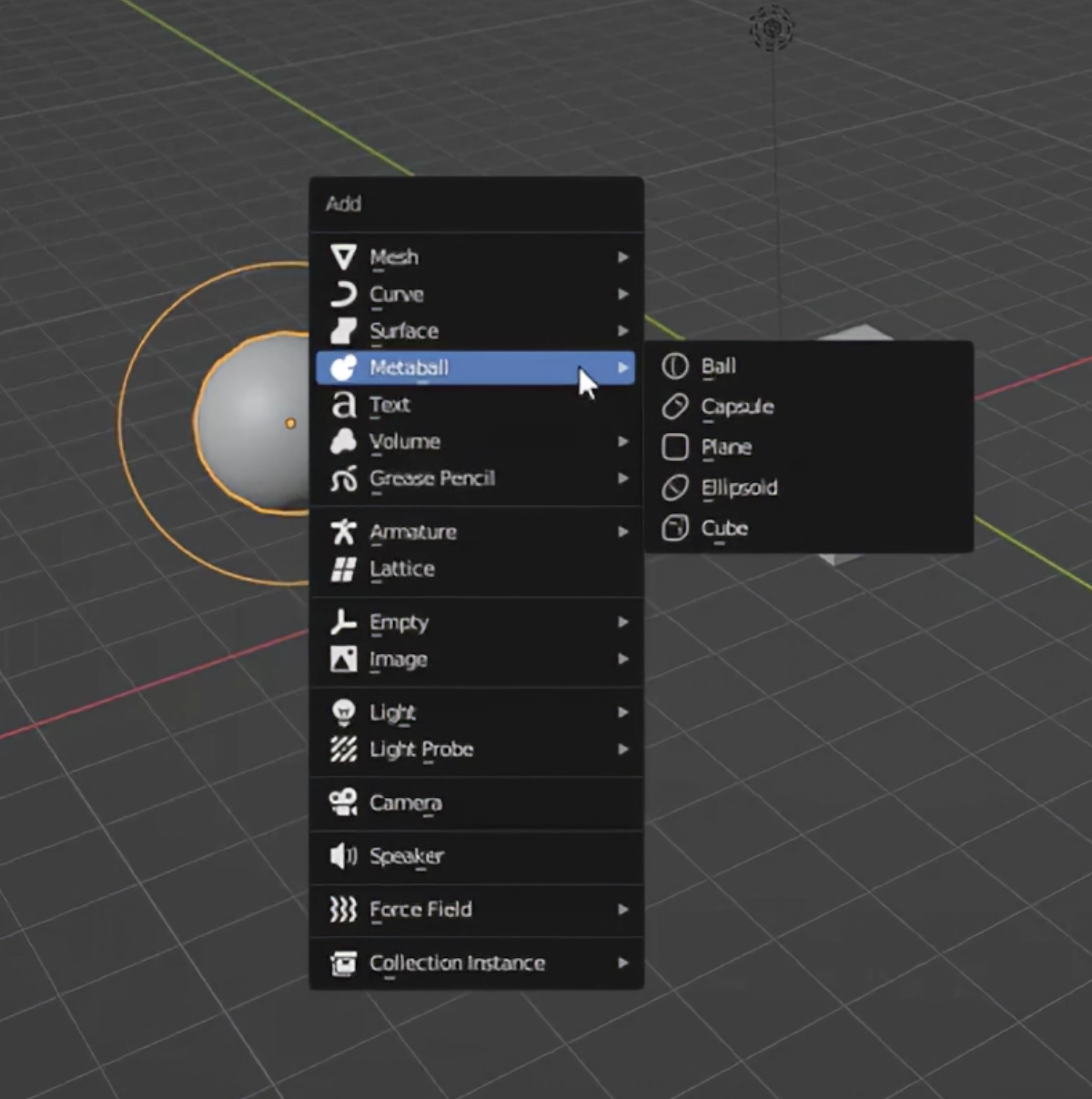Open the Mesh entry label
Image resolution: width=1092 pixels, height=1099 pixels.
[394, 257]
